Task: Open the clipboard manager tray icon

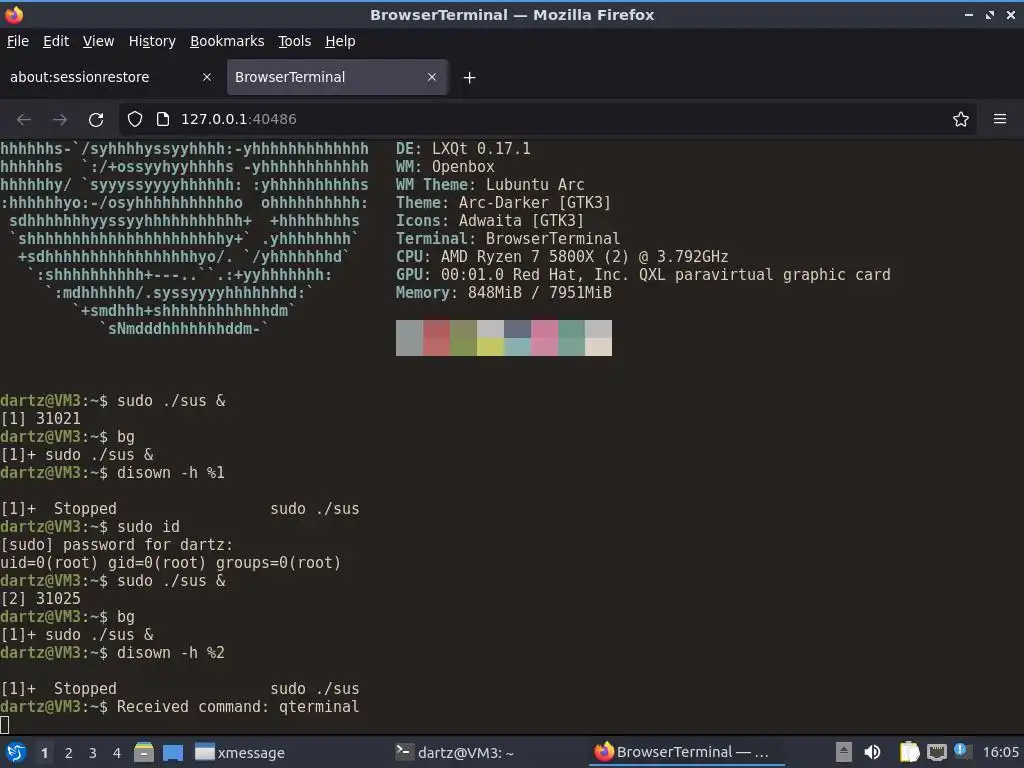Action: tap(909, 752)
